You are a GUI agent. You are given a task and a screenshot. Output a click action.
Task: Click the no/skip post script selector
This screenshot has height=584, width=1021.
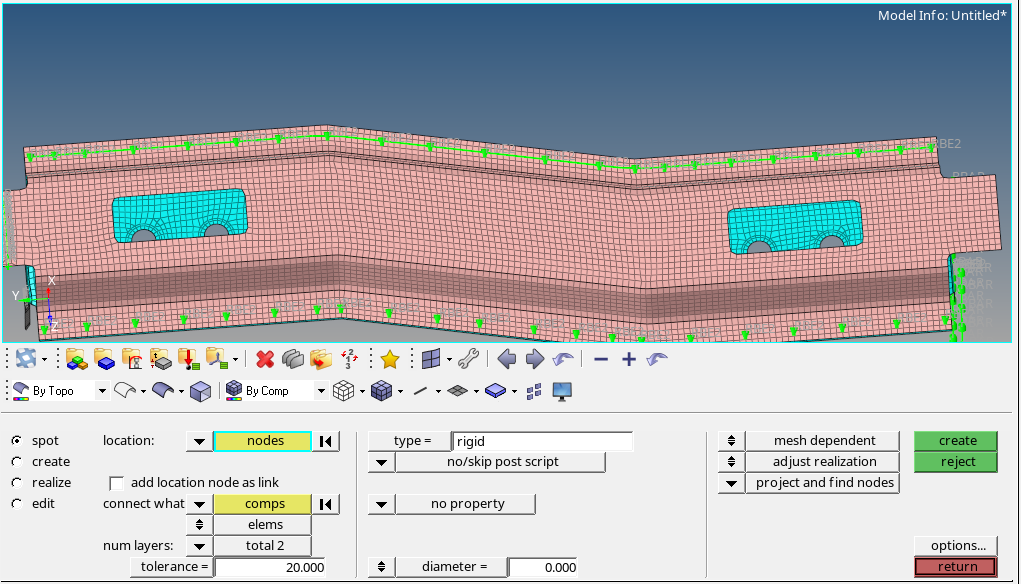click(x=500, y=461)
